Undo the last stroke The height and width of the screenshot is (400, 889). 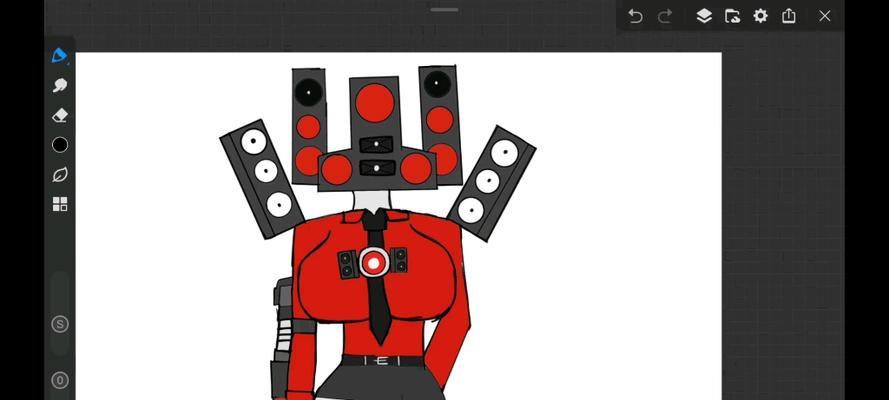pyautogui.click(x=635, y=16)
